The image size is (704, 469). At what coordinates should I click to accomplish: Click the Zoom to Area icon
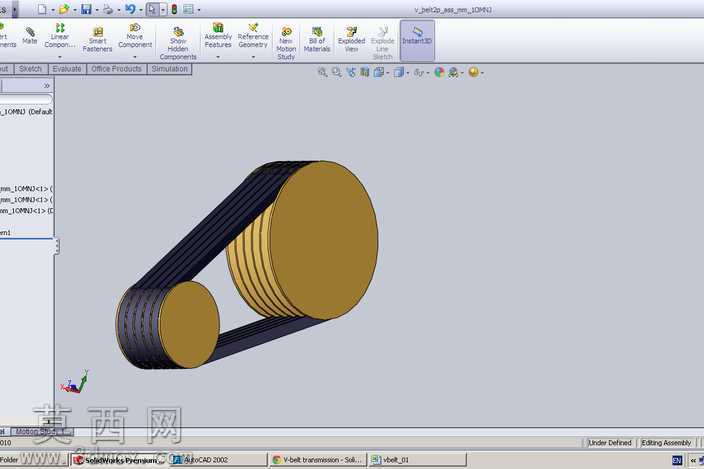pyautogui.click(x=336, y=72)
